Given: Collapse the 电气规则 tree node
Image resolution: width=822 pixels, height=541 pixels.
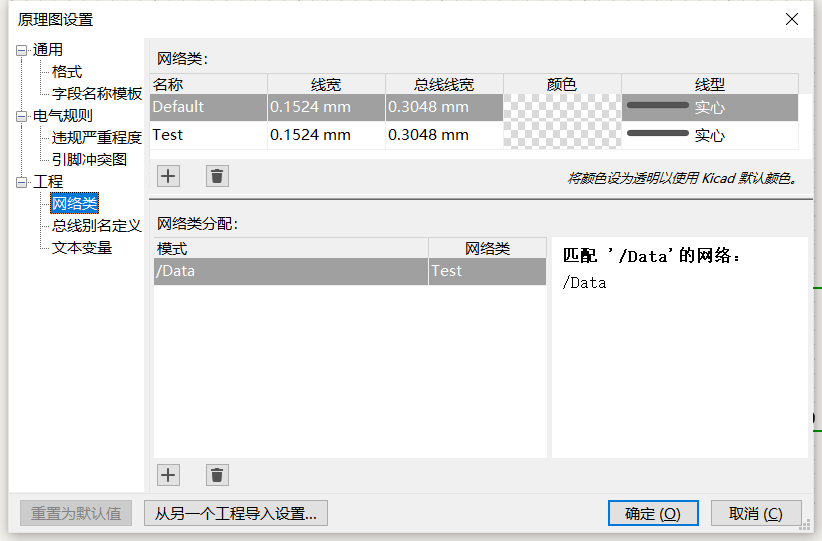Looking at the screenshot, I should (21, 116).
